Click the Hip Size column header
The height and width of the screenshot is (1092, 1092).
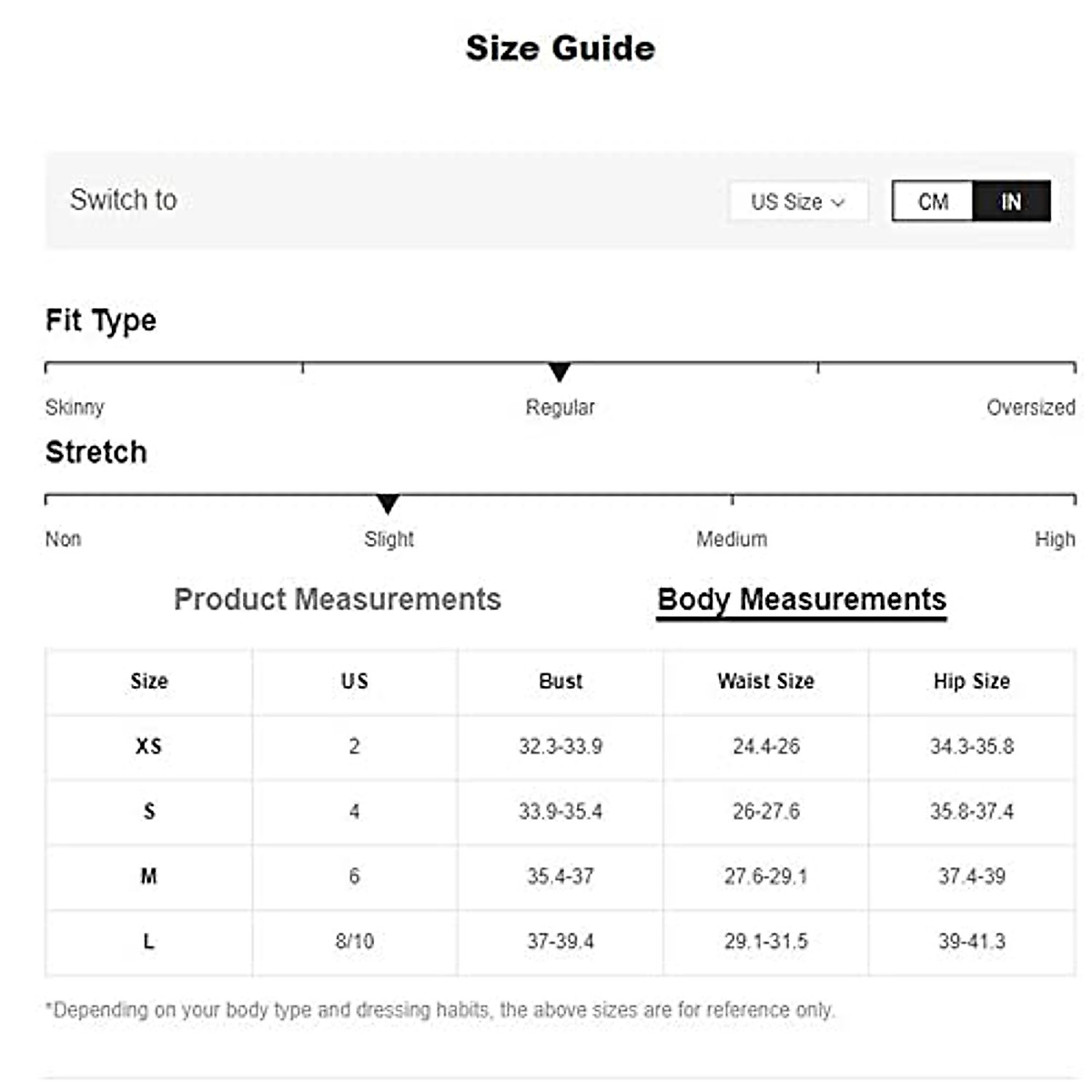(971, 681)
